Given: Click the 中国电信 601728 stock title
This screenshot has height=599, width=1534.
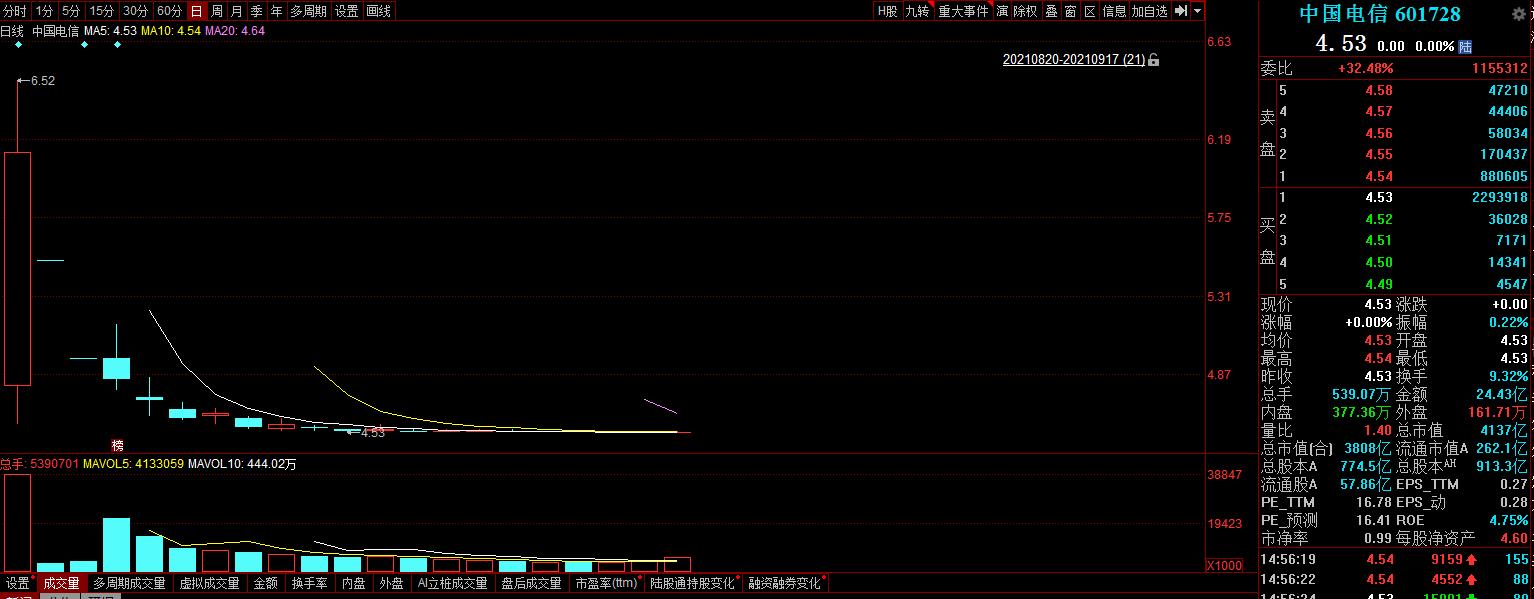Looking at the screenshot, I should point(1379,14).
